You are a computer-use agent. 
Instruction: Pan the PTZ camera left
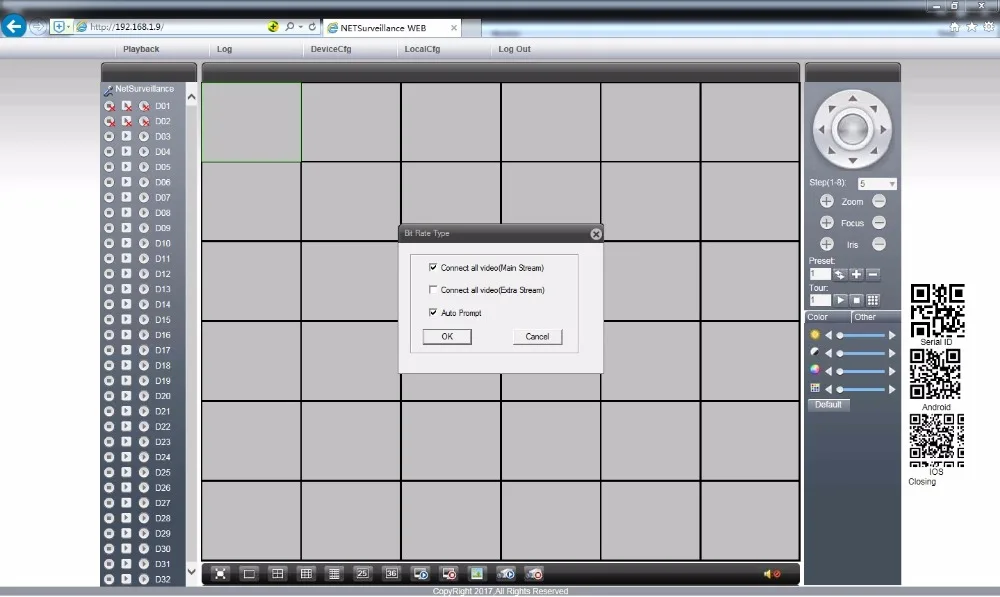tap(821, 129)
